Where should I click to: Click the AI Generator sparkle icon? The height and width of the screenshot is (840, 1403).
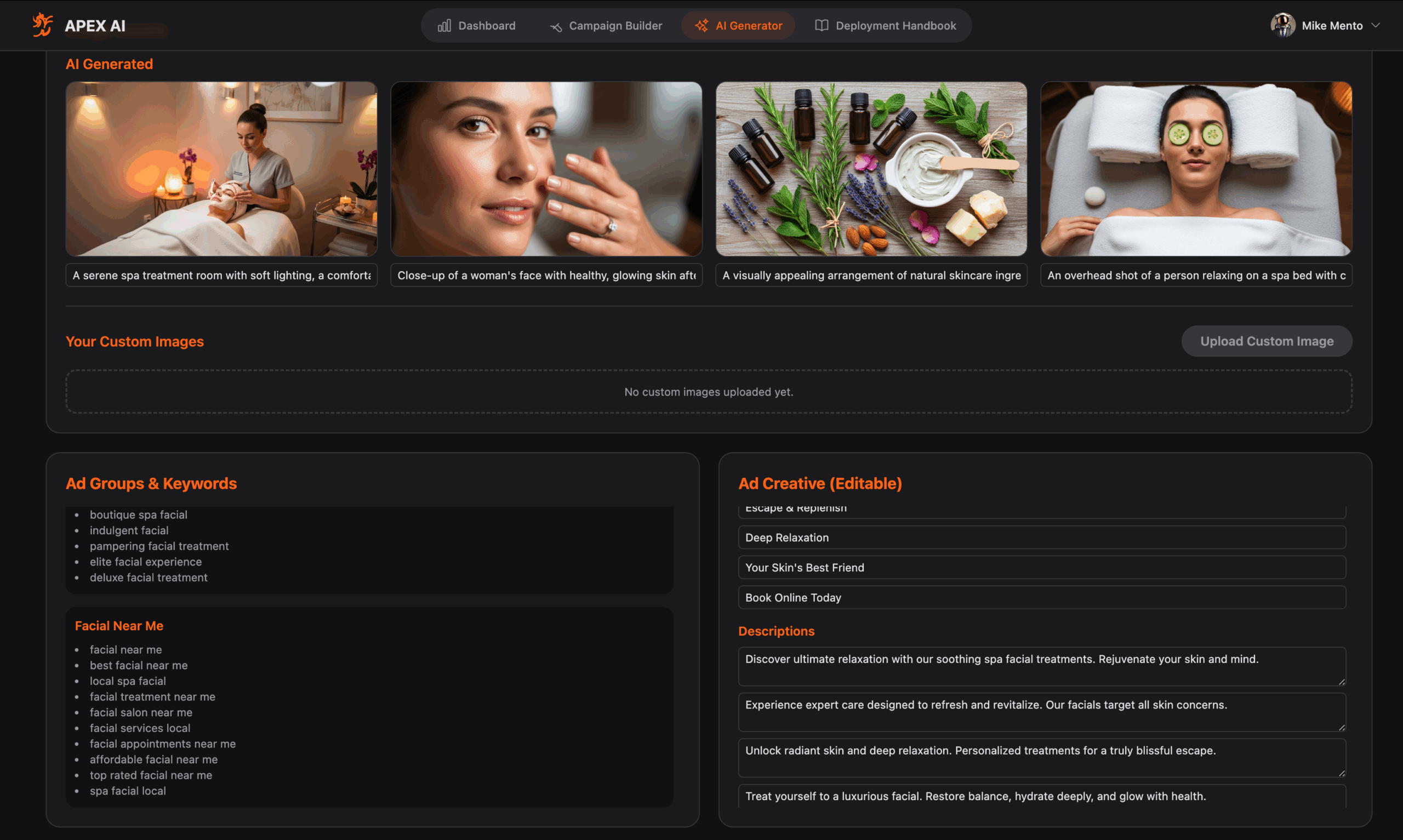701,25
